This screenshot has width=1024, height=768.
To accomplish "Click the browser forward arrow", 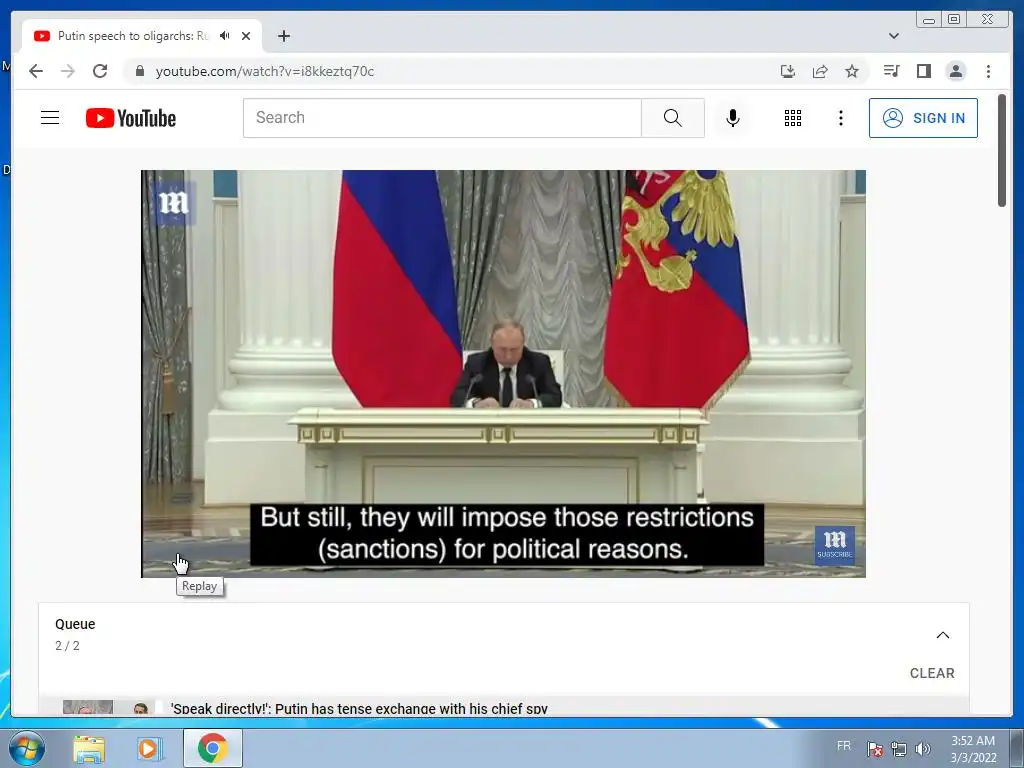I will (x=68, y=71).
